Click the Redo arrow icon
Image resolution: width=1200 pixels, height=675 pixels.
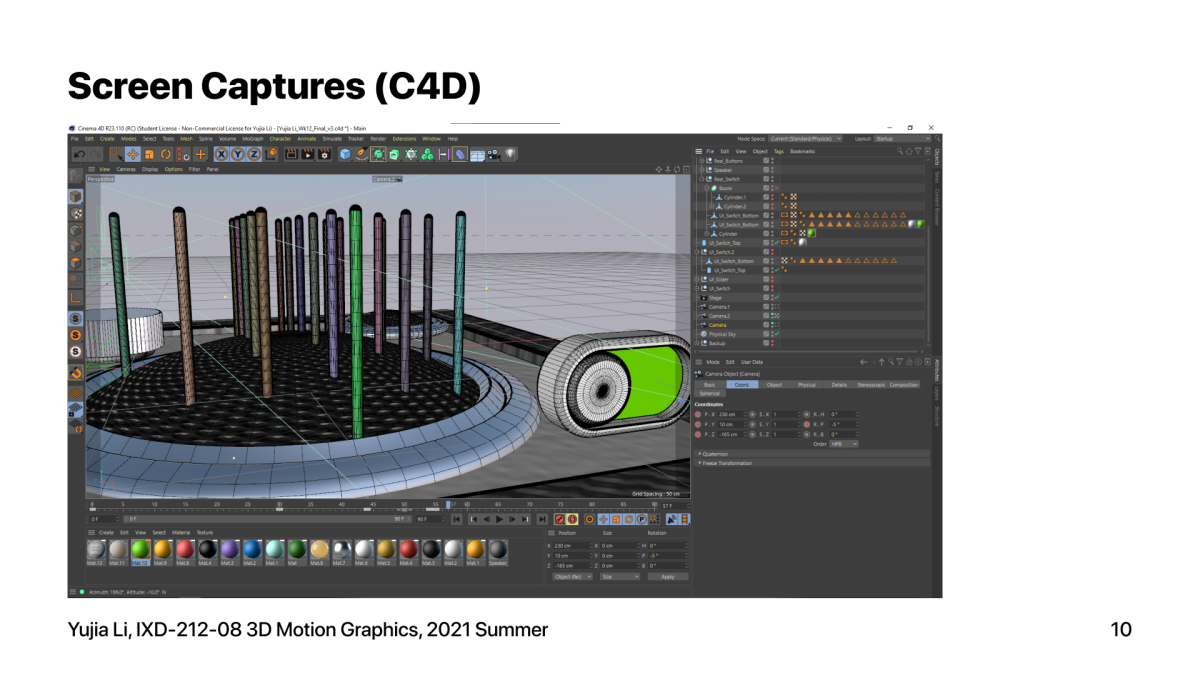96,154
